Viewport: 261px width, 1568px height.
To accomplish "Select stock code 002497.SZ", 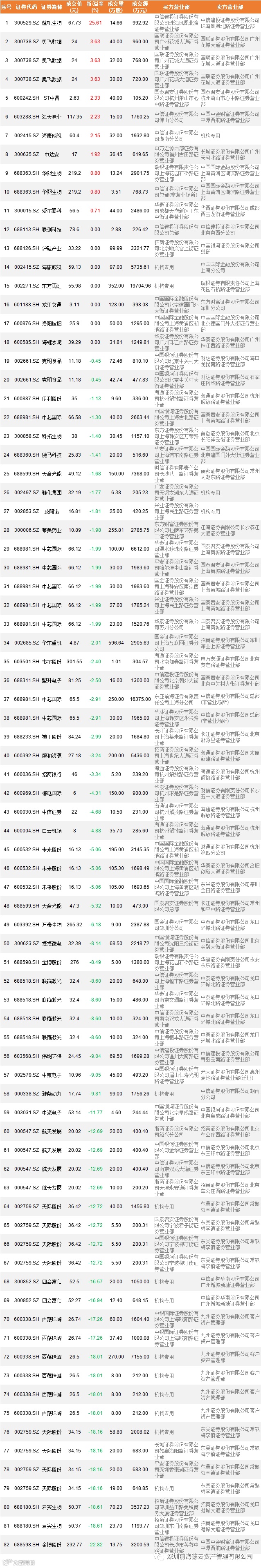I will 27,493.
